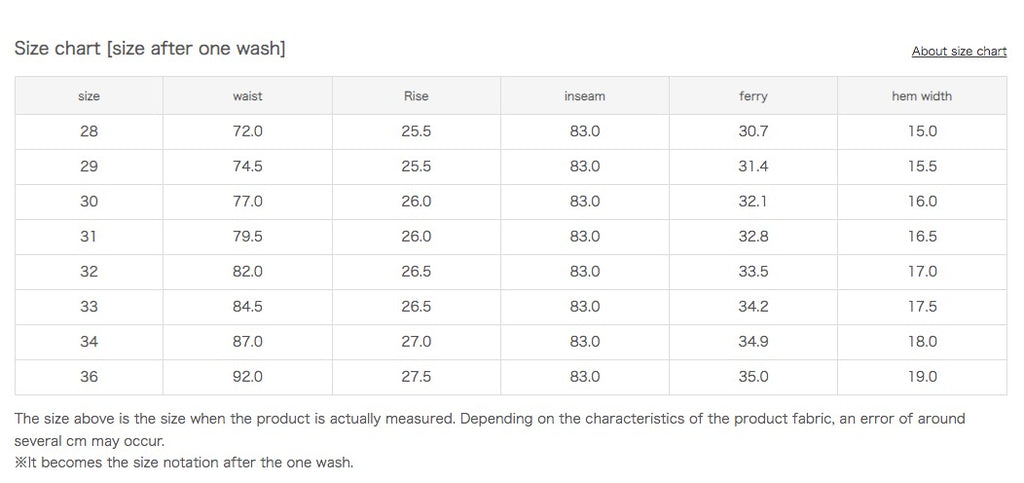The height and width of the screenshot is (483, 1024).
Task: Select the hem width column header
Action: point(921,96)
